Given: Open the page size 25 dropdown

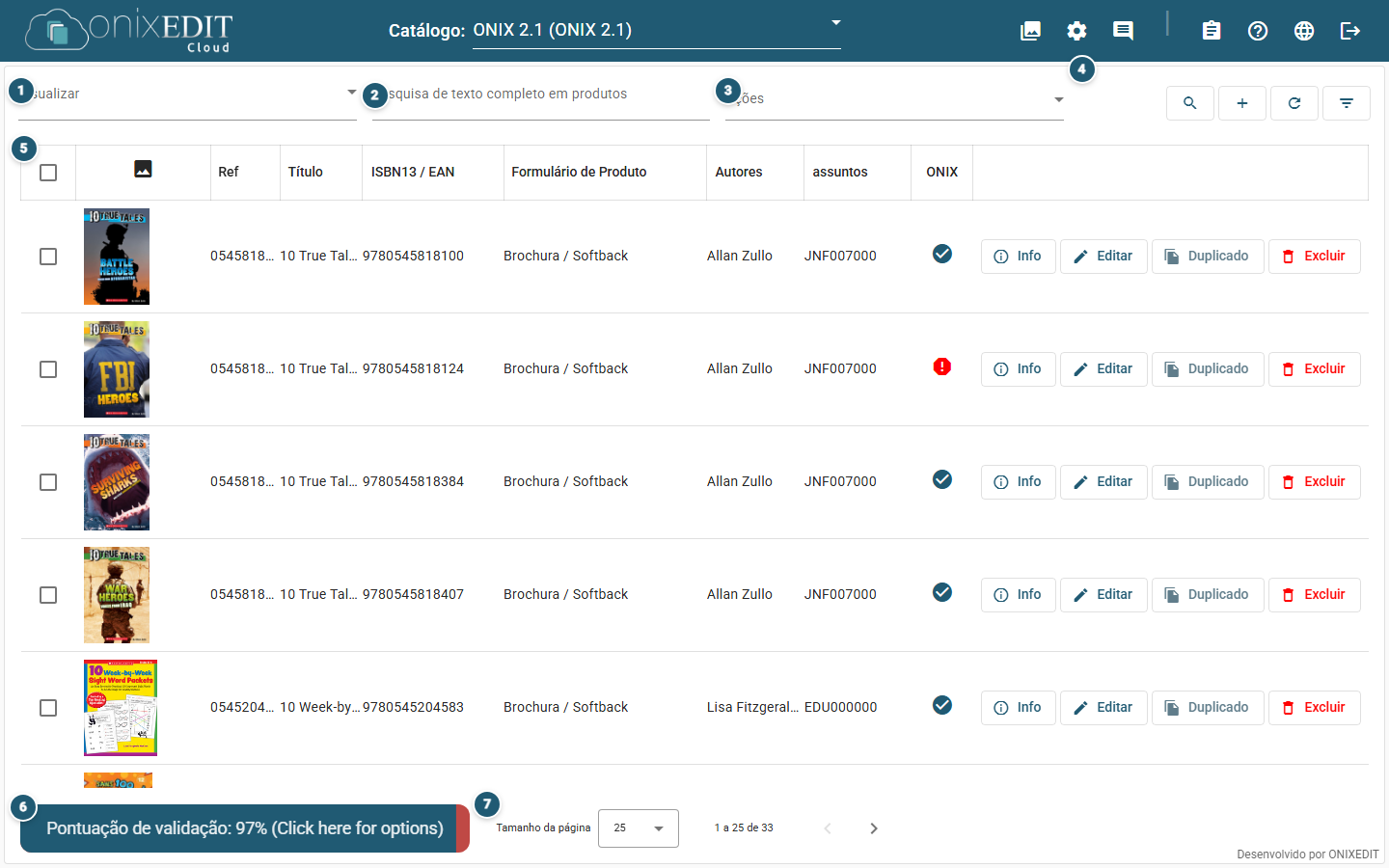Looking at the screenshot, I should click(639, 828).
